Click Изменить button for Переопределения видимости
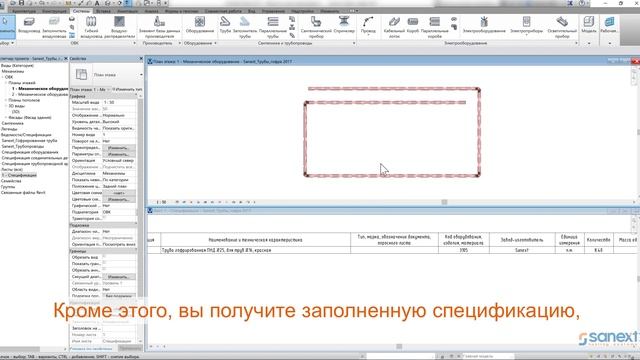The width and height of the screenshot is (640, 360). 118,148
